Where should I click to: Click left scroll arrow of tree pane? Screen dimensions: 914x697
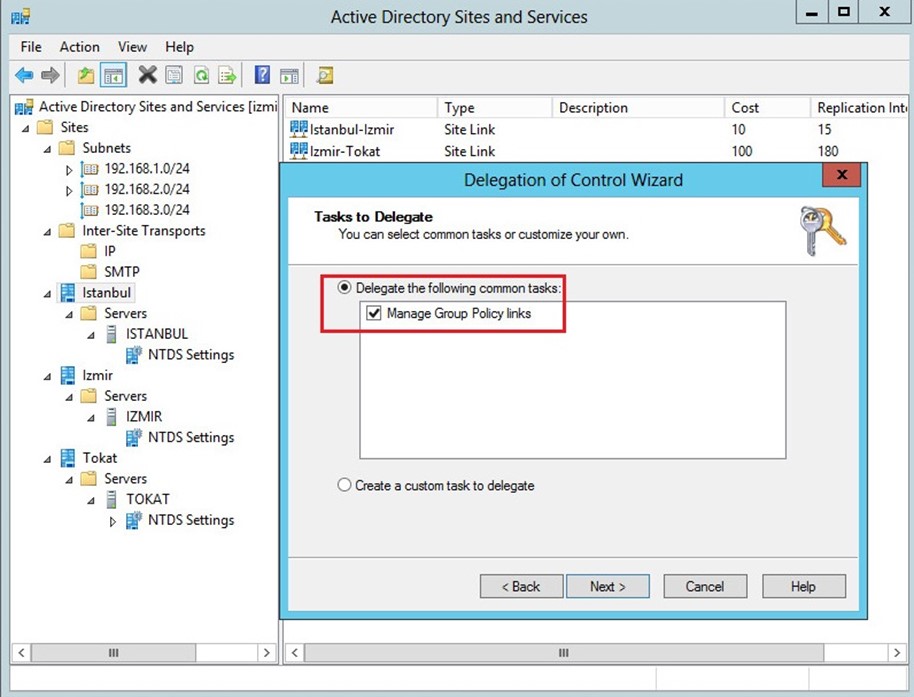click(22, 652)
